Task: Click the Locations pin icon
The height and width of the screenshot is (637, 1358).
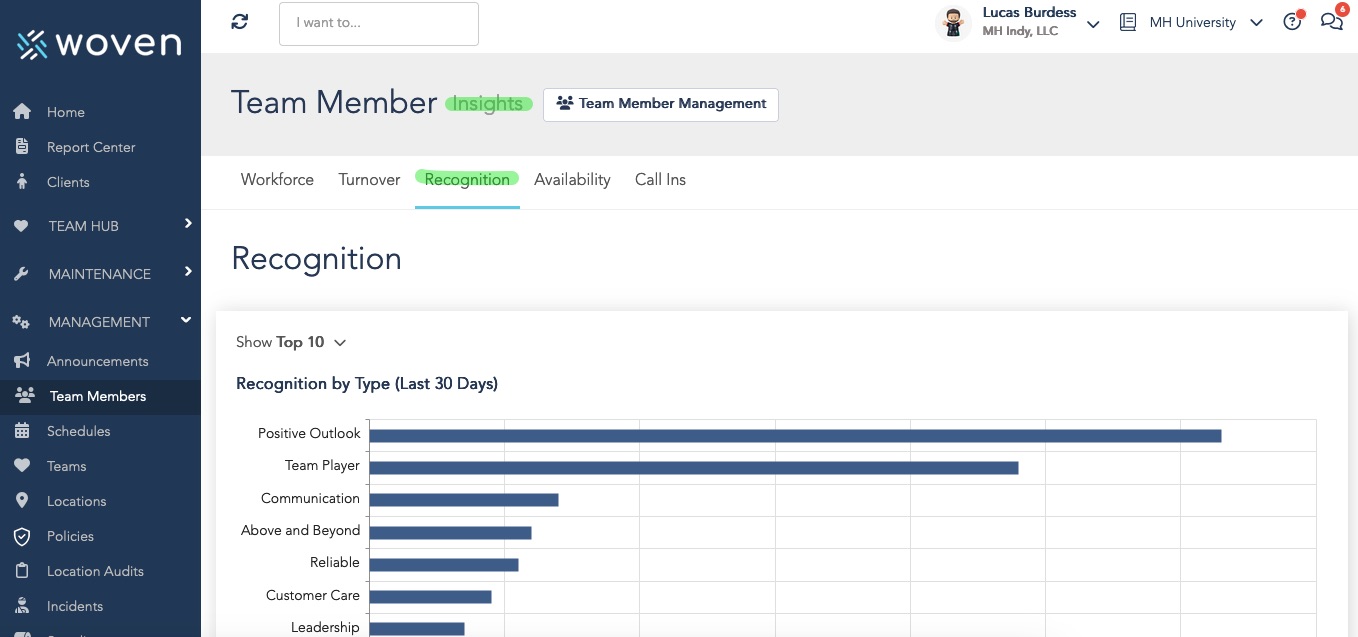Action: (22, 501)
